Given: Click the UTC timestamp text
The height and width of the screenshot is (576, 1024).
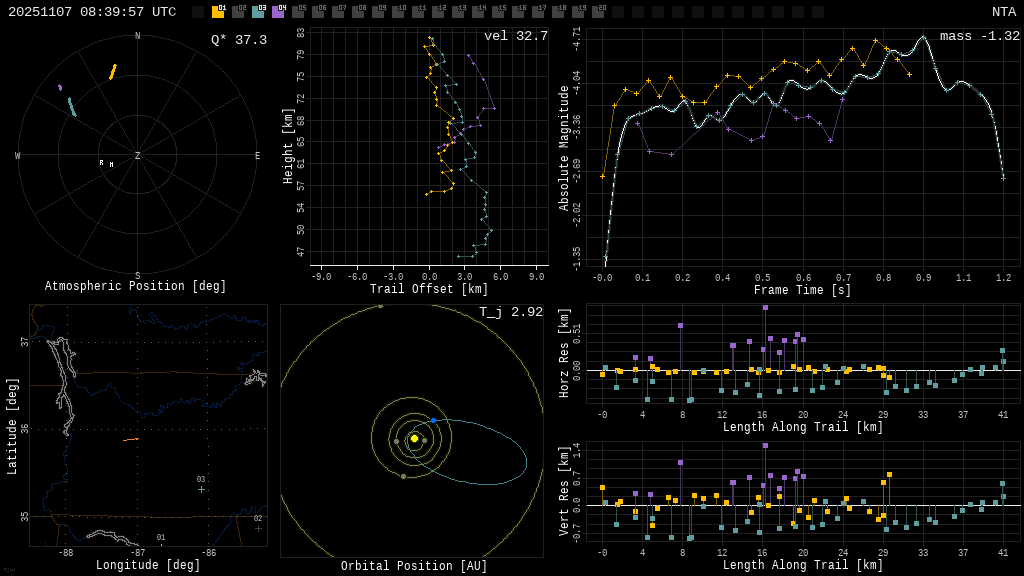Looking at the screenshot, I should coord(92,12).
